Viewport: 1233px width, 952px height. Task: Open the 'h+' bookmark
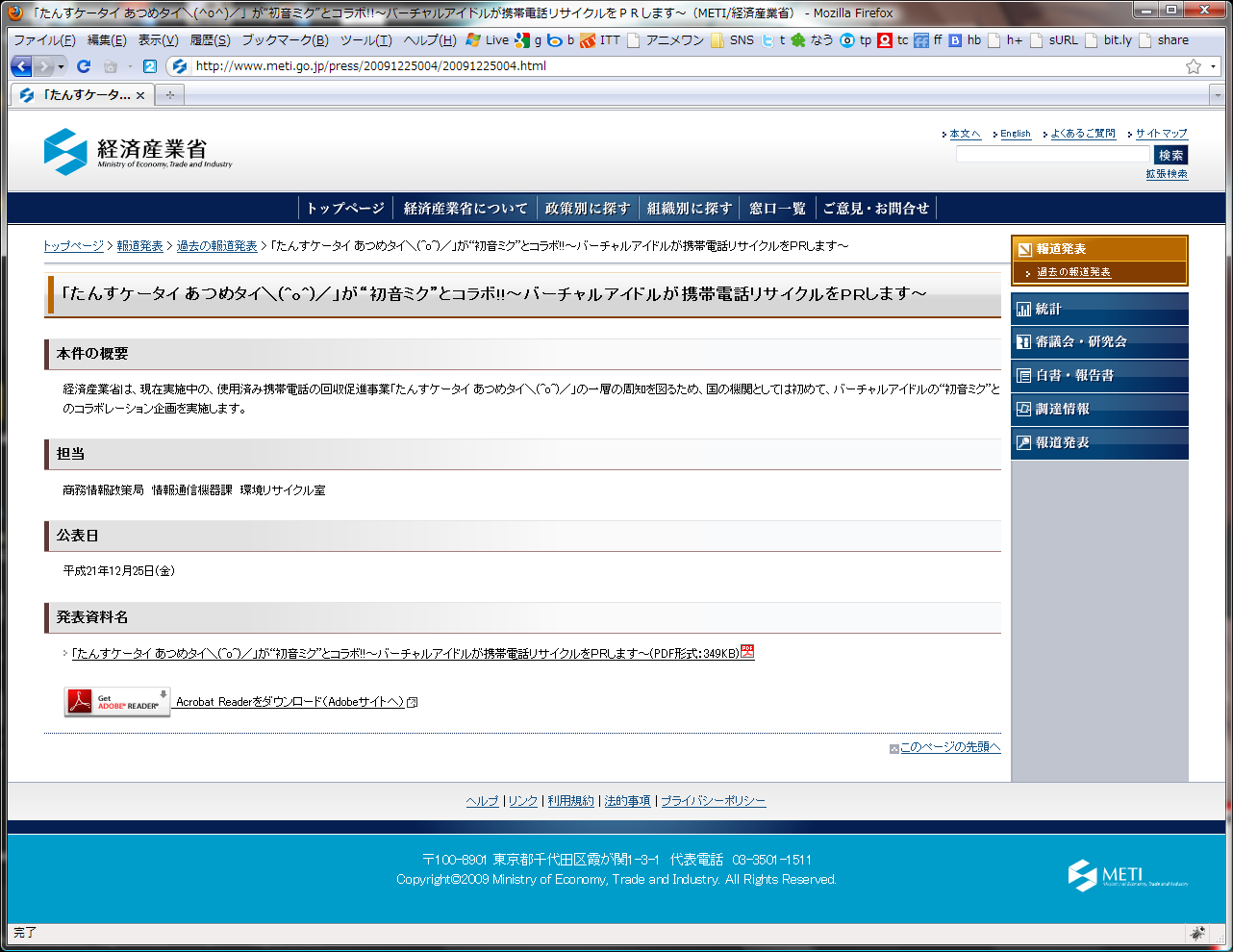pos(1006,40)
